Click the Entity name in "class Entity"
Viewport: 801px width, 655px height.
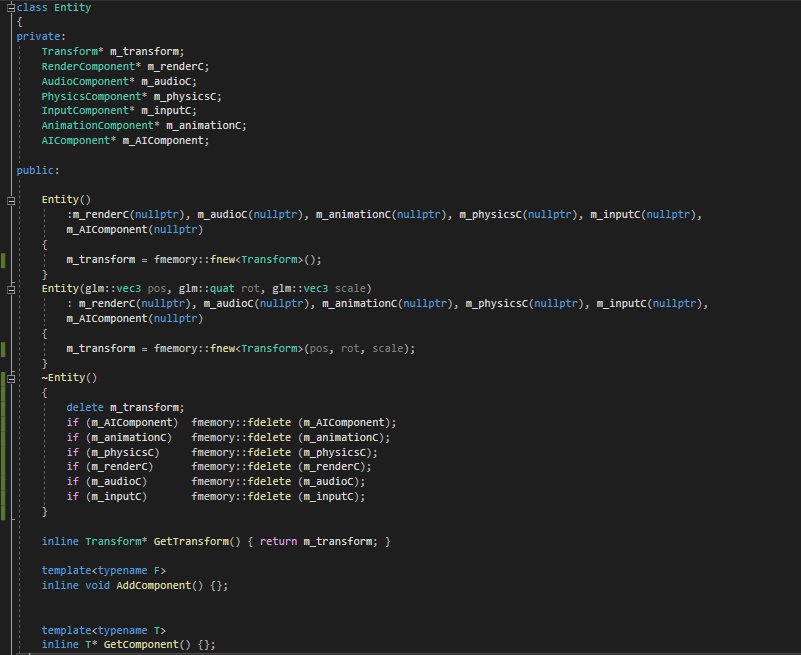coord(73,7)
